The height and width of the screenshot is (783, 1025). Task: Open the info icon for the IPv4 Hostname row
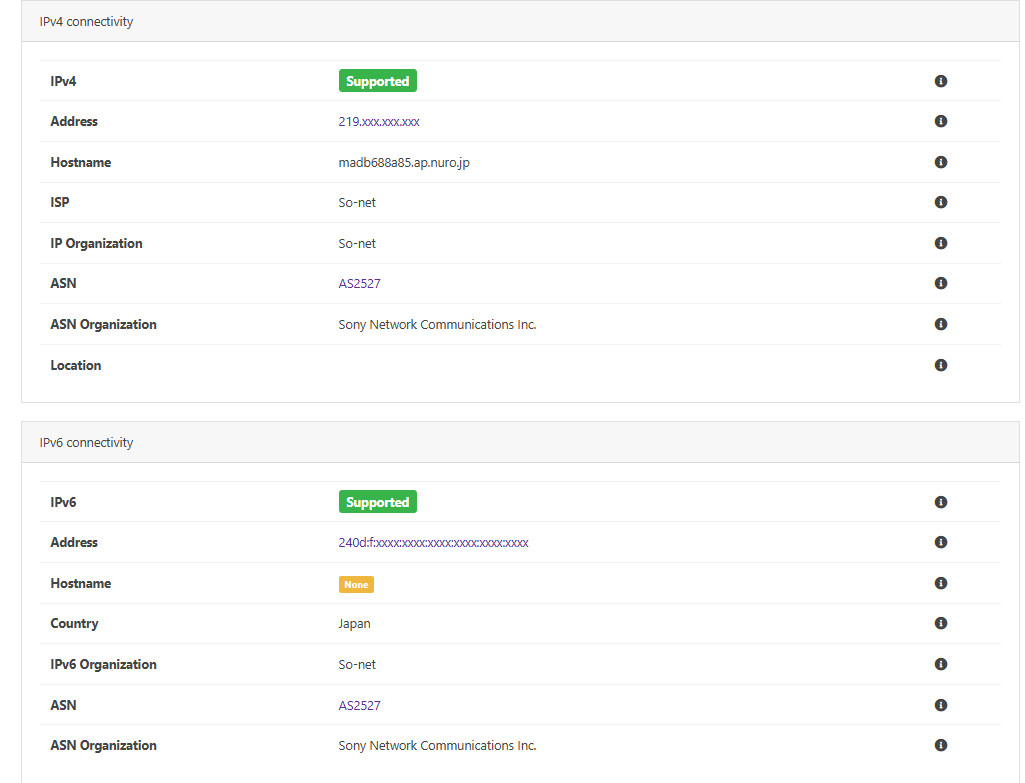[941, 162]
